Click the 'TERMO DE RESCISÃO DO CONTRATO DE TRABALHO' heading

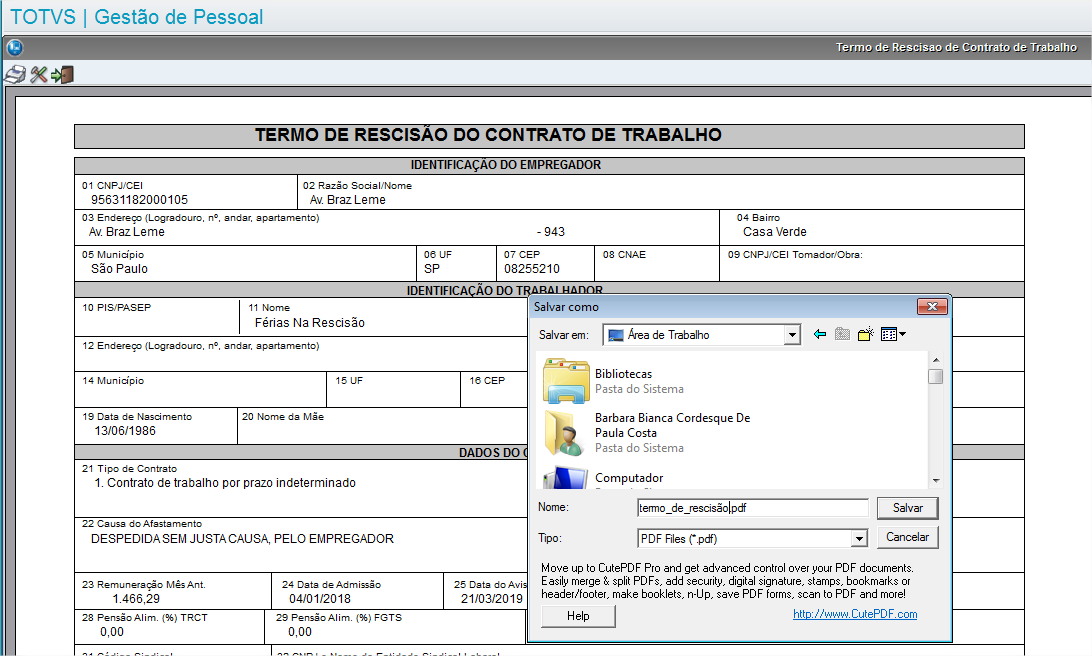(x=488, y=135)
